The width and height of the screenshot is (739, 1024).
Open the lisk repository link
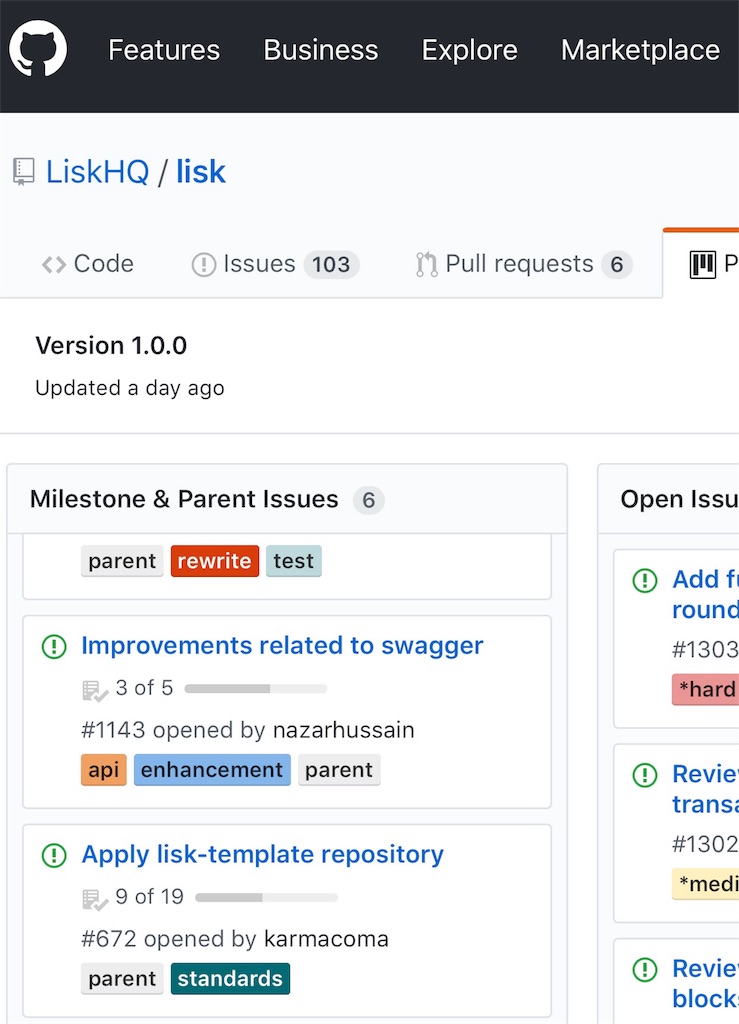(200, 172)
